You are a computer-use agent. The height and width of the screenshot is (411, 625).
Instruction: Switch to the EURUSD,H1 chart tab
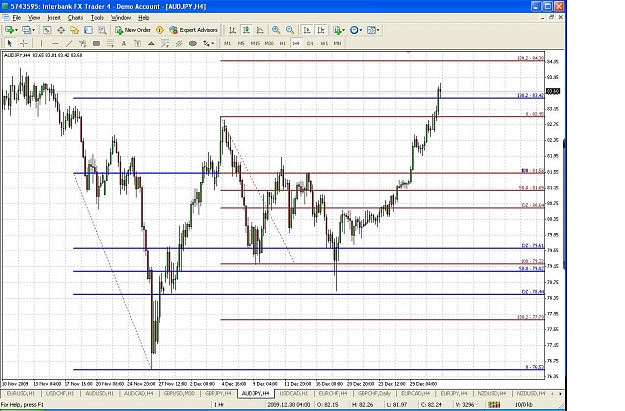21,394
